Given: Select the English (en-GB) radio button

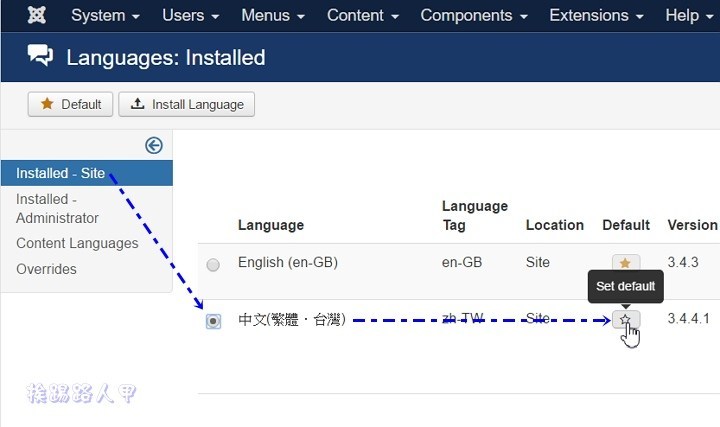Looking at the screenshot, I should pyautogui.click(x=213, y=265).
